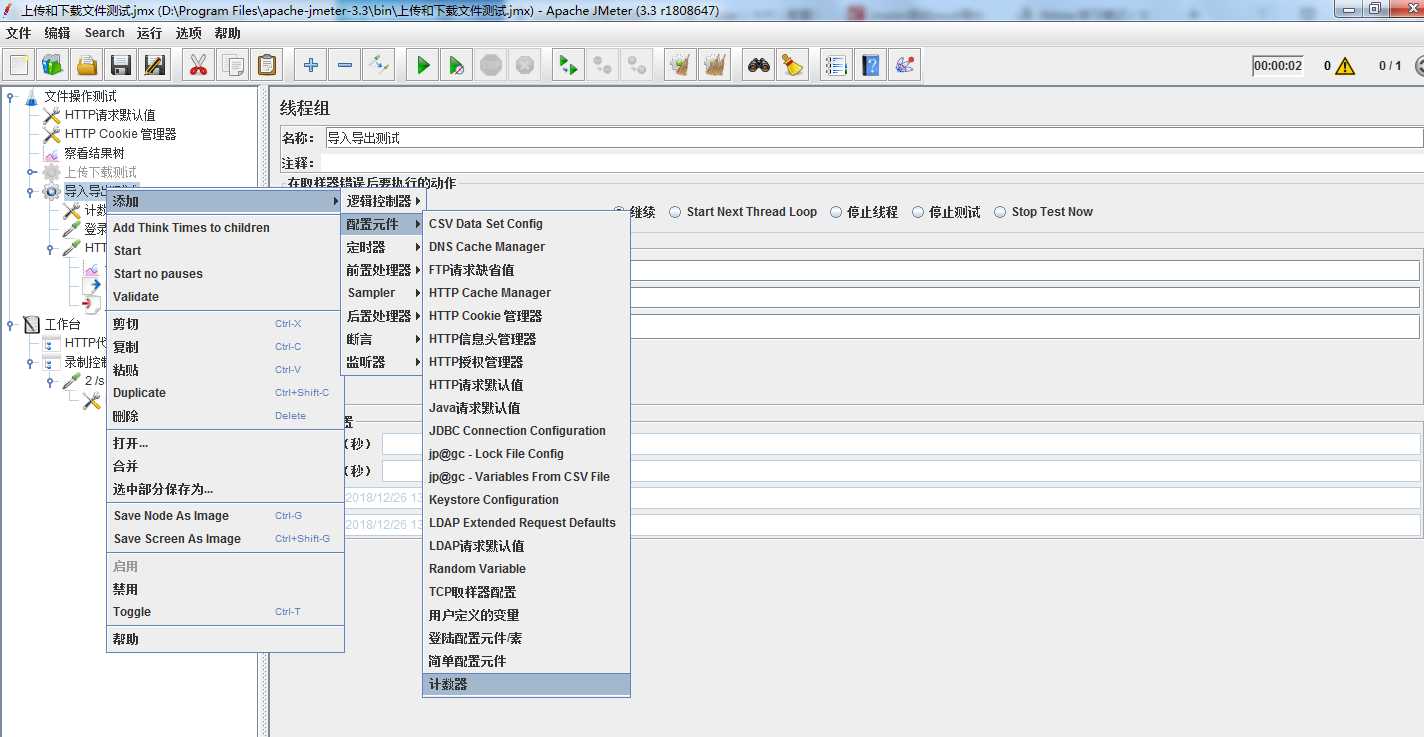Click the Paste clipboard toolbar icon

point(267,65)
